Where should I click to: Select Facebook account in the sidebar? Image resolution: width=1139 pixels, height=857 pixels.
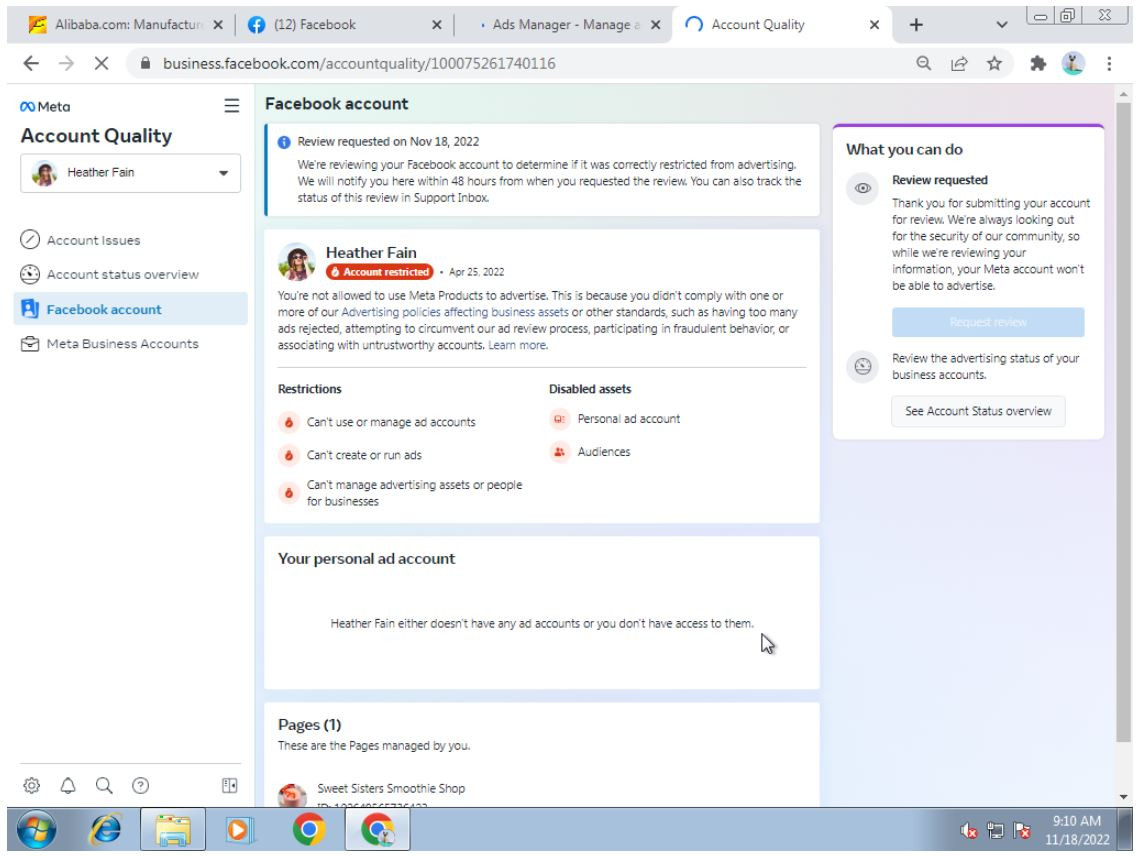[x=131, y=309]
